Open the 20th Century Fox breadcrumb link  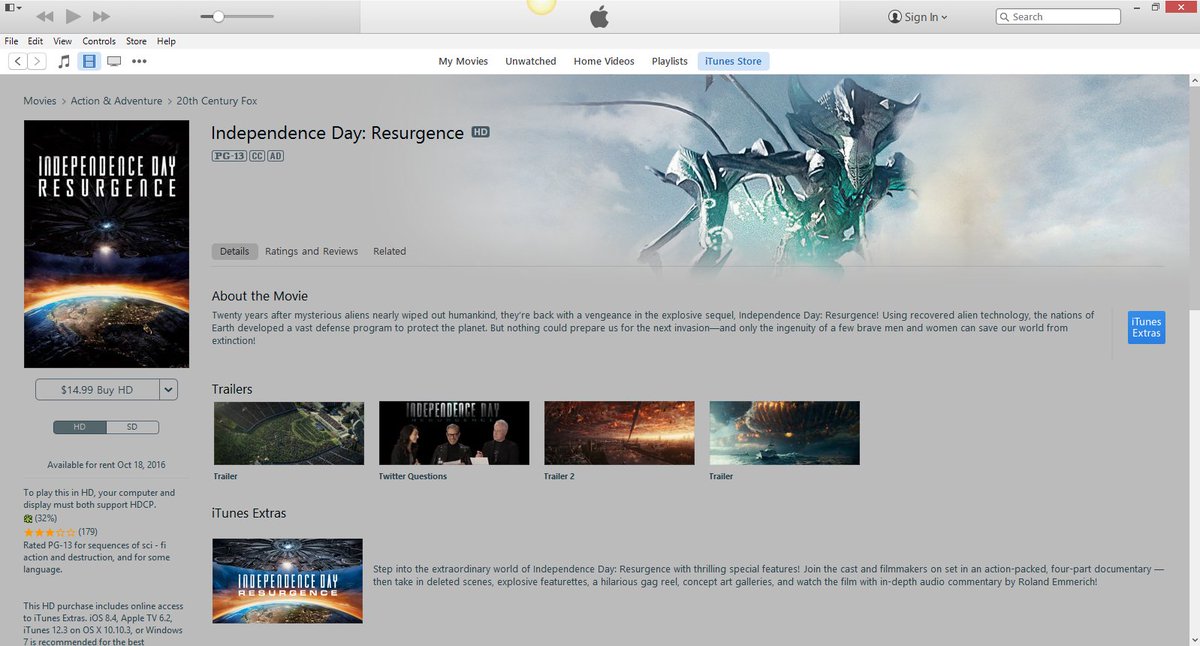click(x=217, y=101)
